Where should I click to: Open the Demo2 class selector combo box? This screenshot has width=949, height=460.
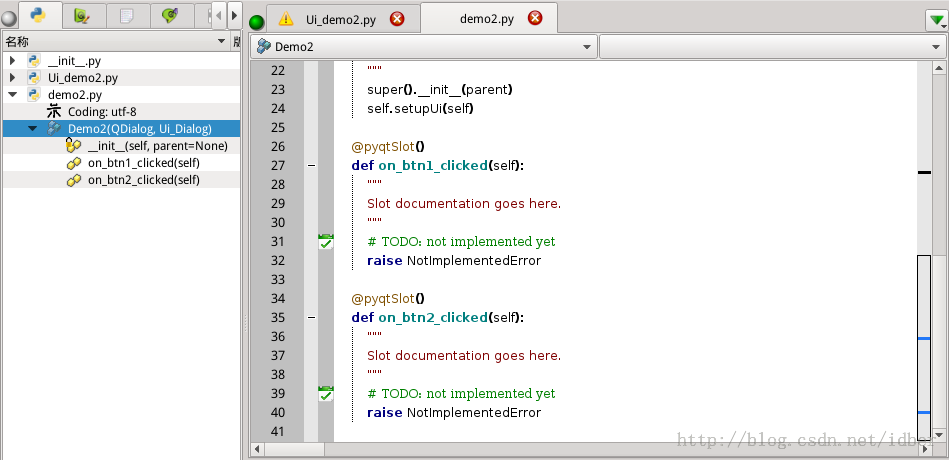pyautogui.click(x=424, y=47)
